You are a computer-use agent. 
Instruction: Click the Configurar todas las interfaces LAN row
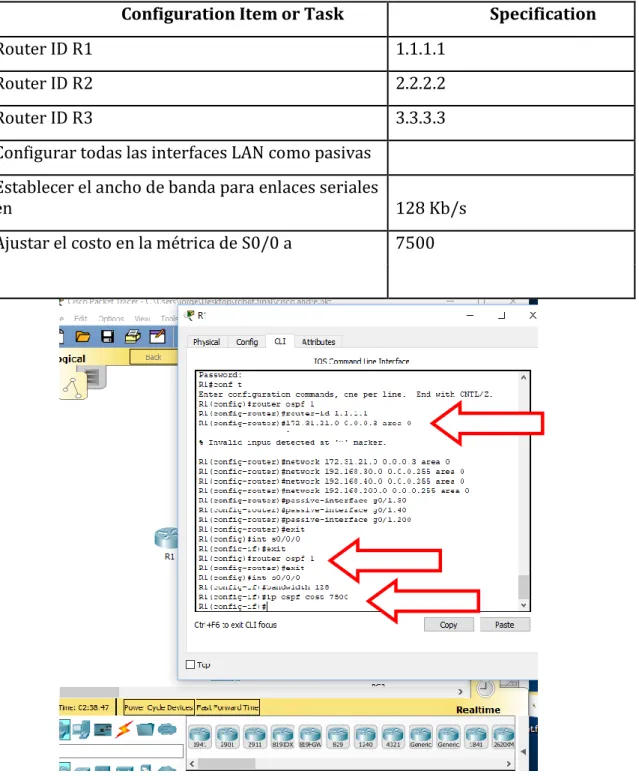tap(193, 157)
